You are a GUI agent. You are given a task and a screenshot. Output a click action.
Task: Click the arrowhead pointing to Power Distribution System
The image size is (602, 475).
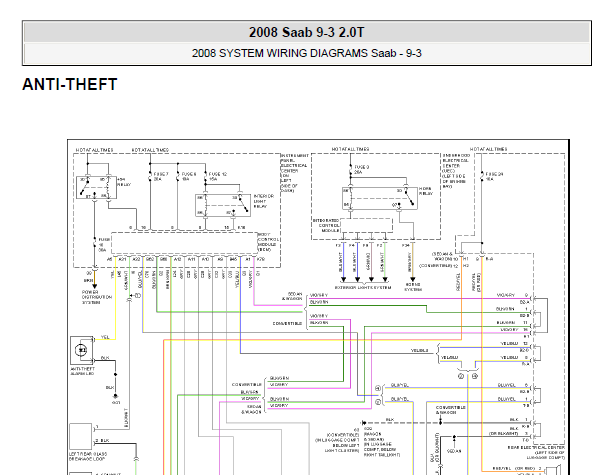(x=94, y=286)
